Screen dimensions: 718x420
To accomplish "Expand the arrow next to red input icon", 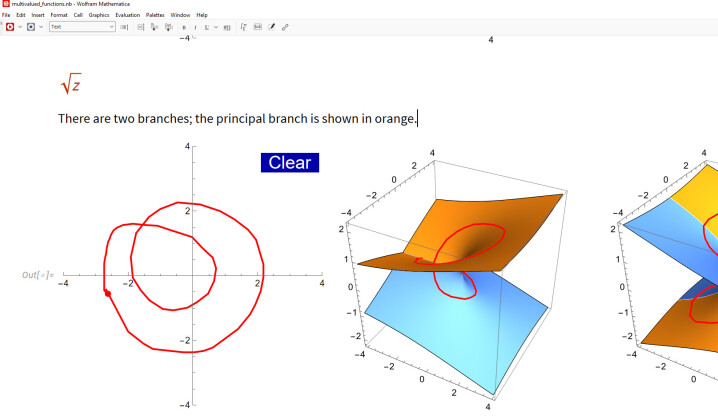I will pos(20,26).
